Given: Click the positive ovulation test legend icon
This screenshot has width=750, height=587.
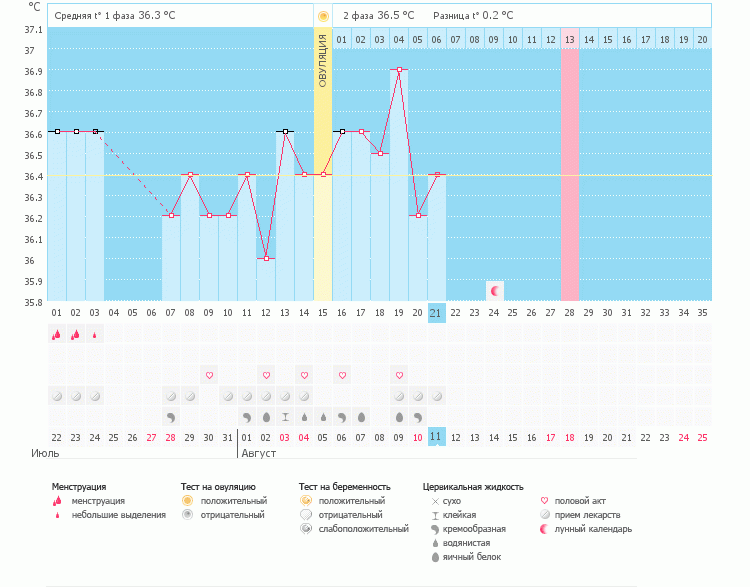Looking at the screenshot, I should 187,500.
